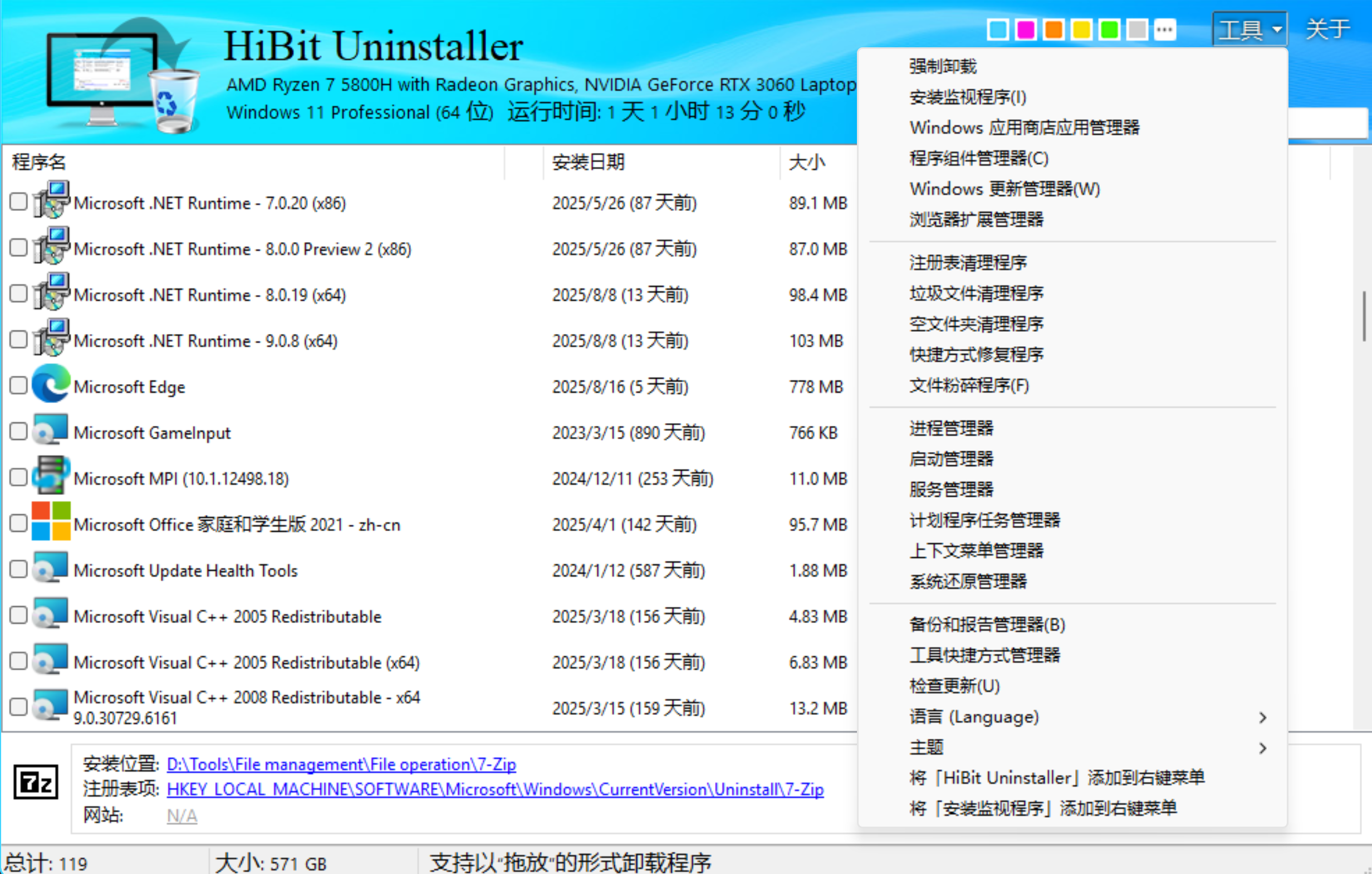Click the Microsoft MPI server icon
Viewport: 1372px width, 874px height.
(x=51, y=476)
